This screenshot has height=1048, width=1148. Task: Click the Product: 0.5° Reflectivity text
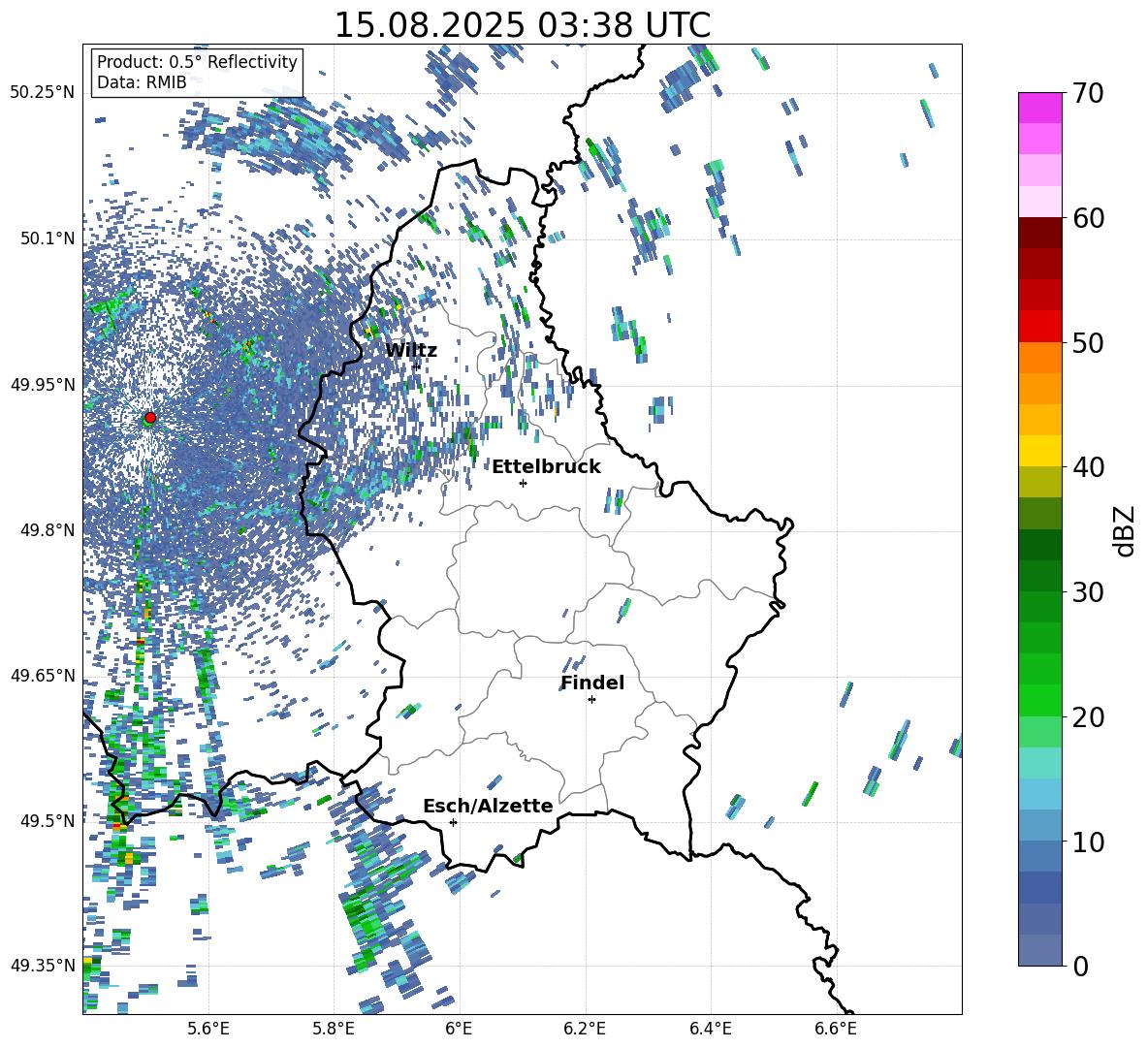pyautogui.click(x=197, y=62)
